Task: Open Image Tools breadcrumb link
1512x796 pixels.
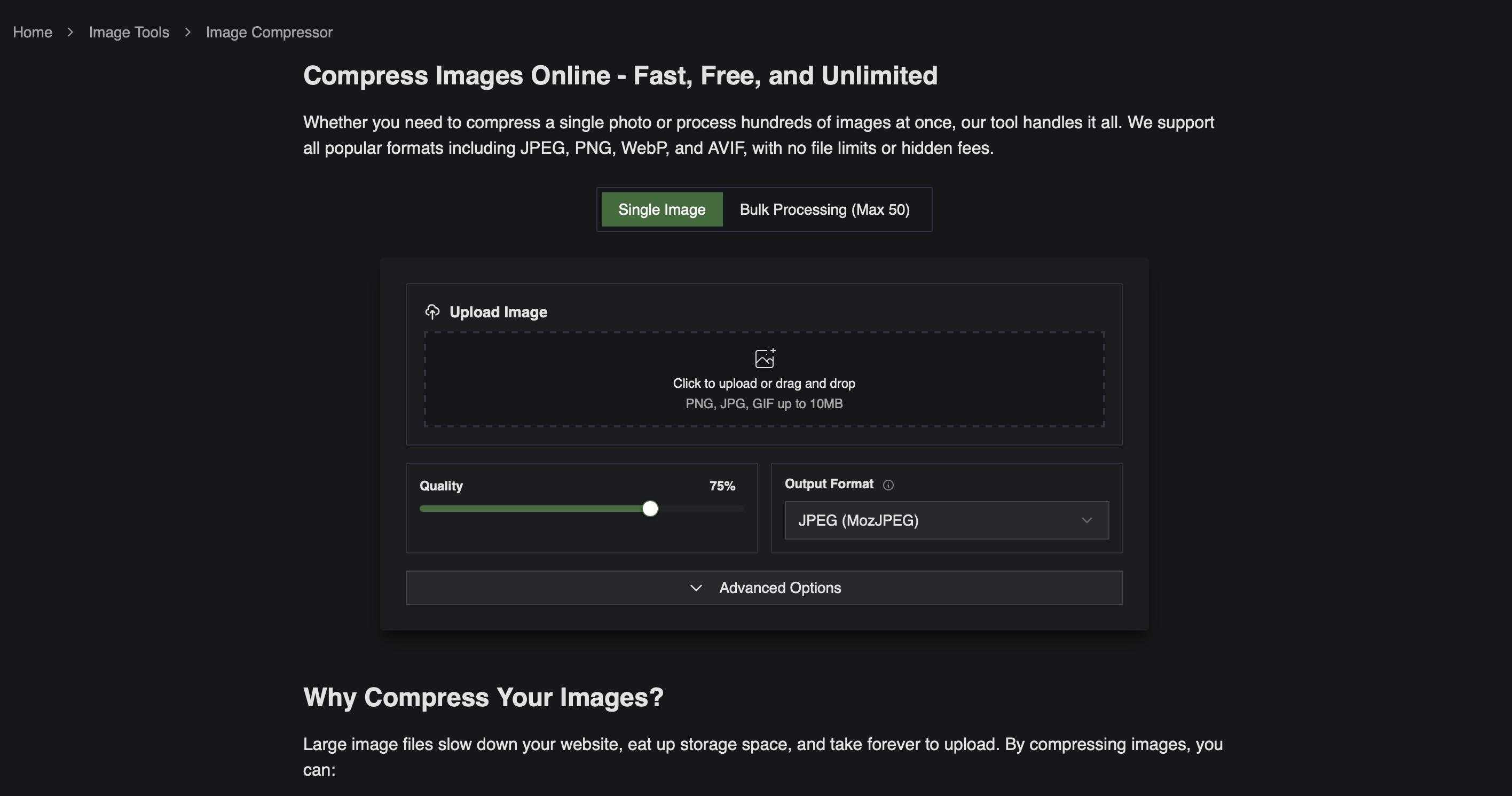Action: tap(129, 32)
